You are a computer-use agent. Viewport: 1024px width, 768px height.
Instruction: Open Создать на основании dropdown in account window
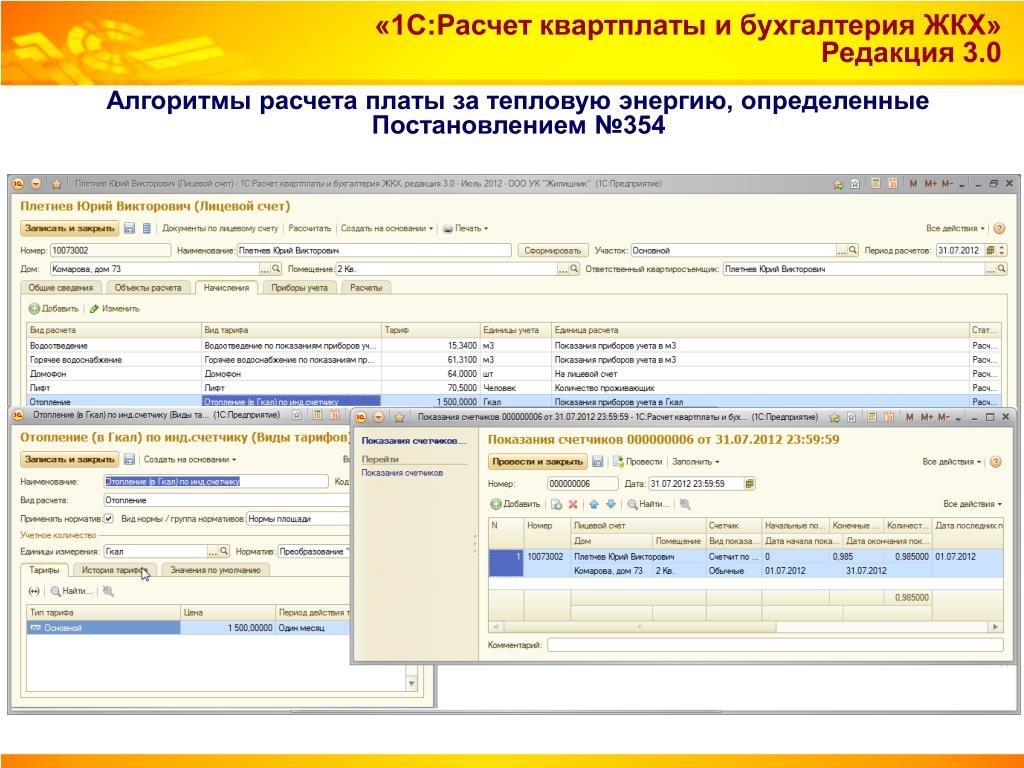pos(387,228)
